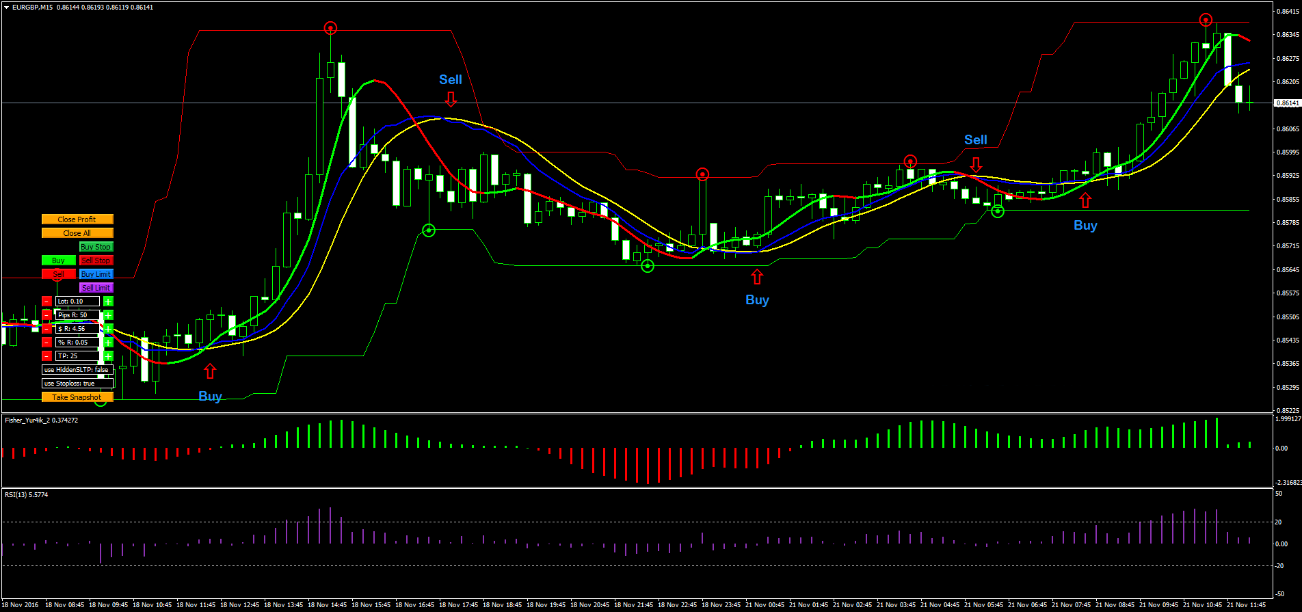Increase the lot size with the green plus icon
Image resolution: width=1302 pixels, height=612 pixels.
[x=108, y=301]
